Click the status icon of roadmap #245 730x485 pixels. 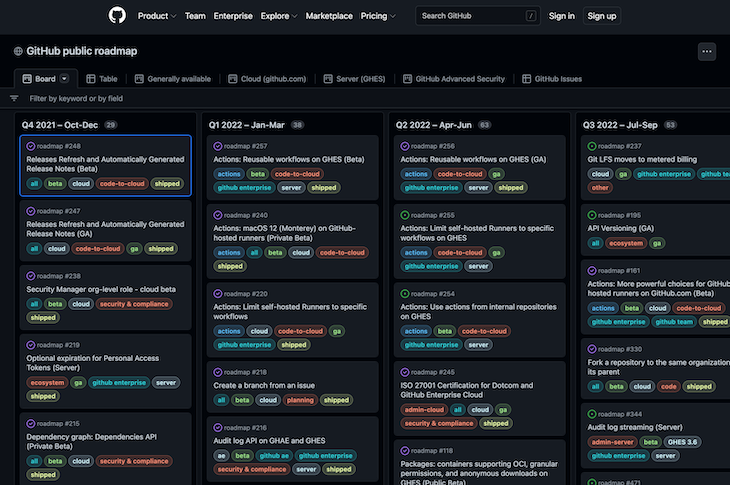pos(405,372)
